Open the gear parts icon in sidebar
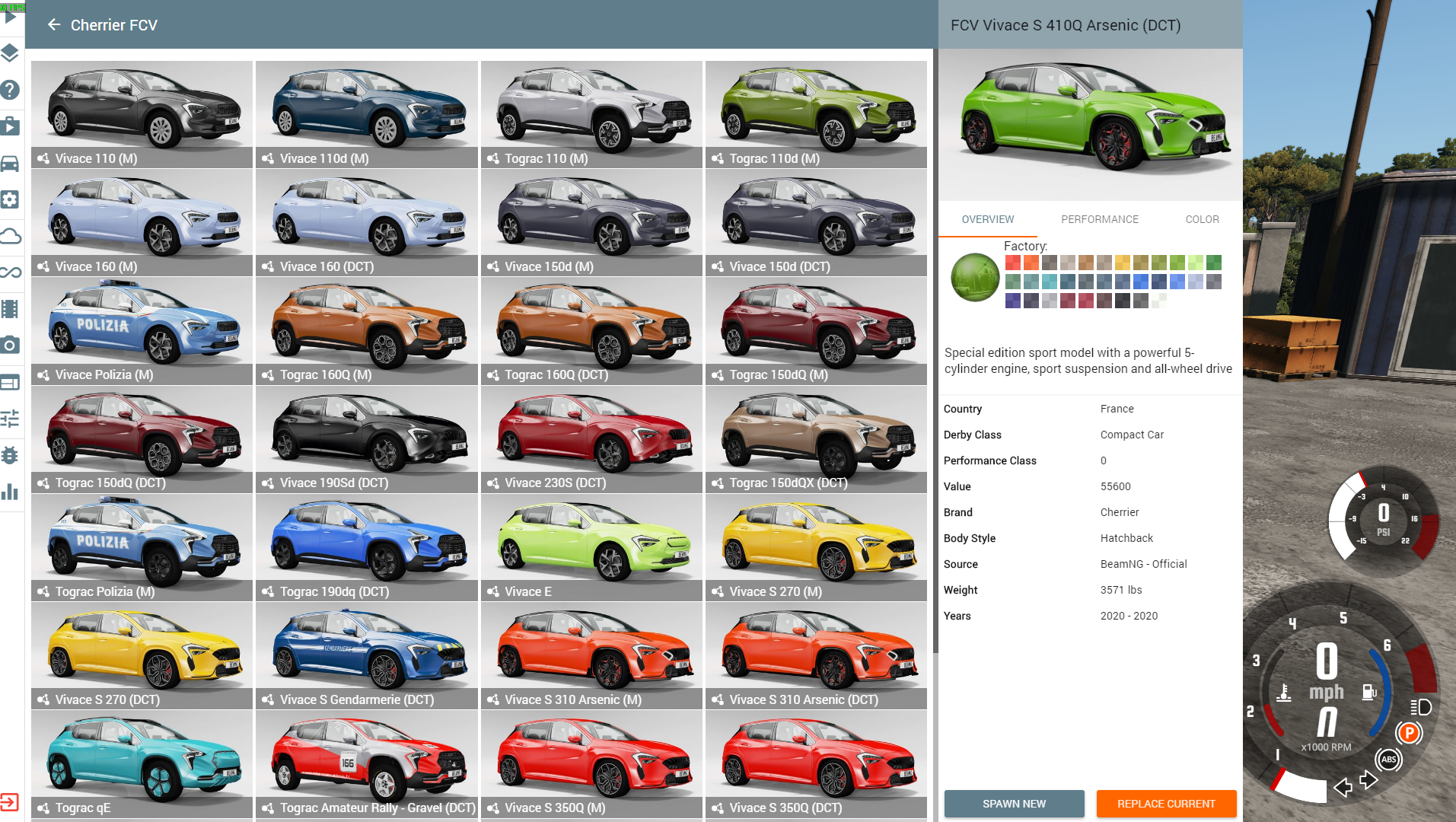The image size is (1456, 822). (x=10, y=199)
